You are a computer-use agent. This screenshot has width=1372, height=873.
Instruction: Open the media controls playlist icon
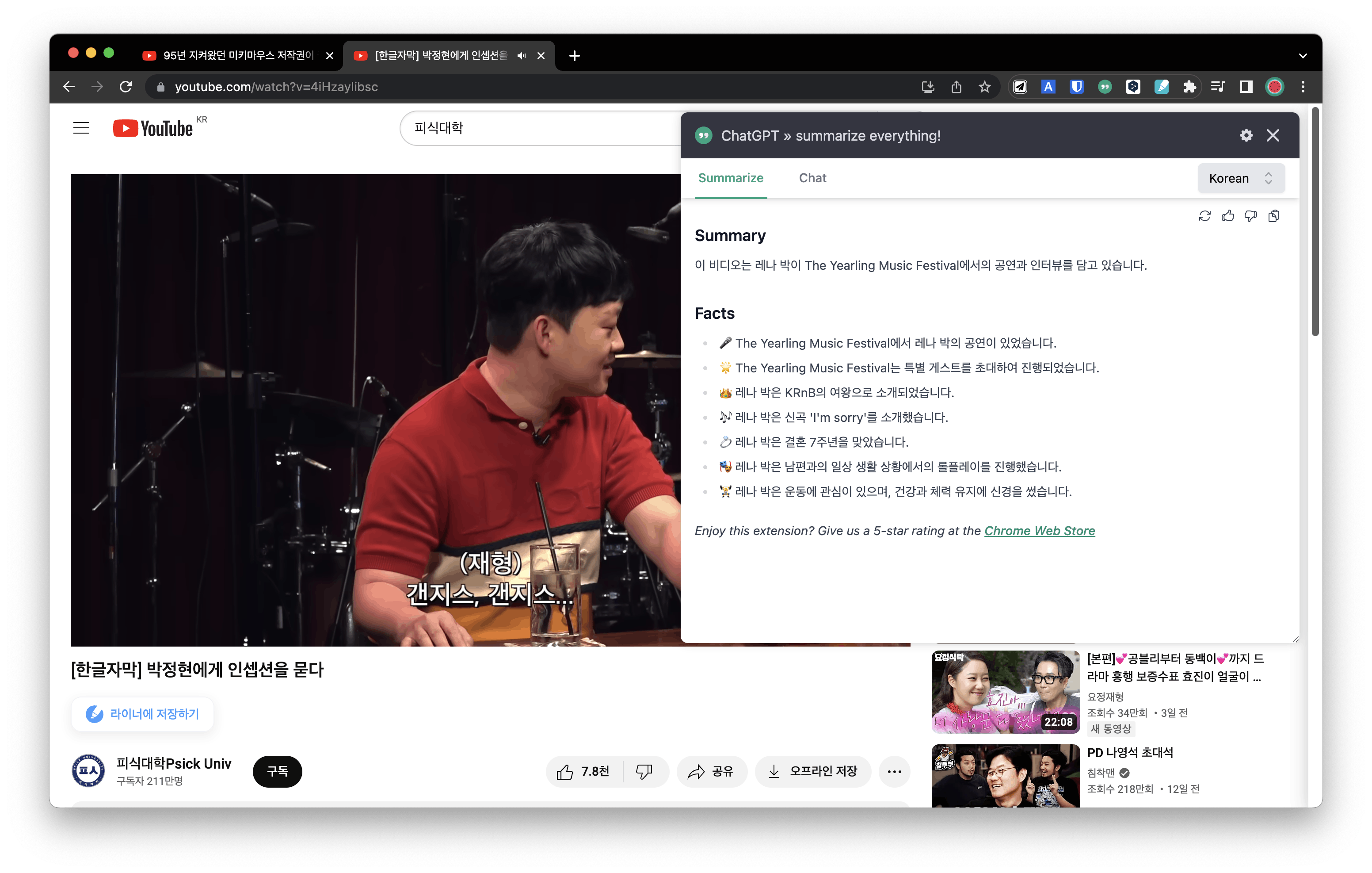click(1218, 87)
